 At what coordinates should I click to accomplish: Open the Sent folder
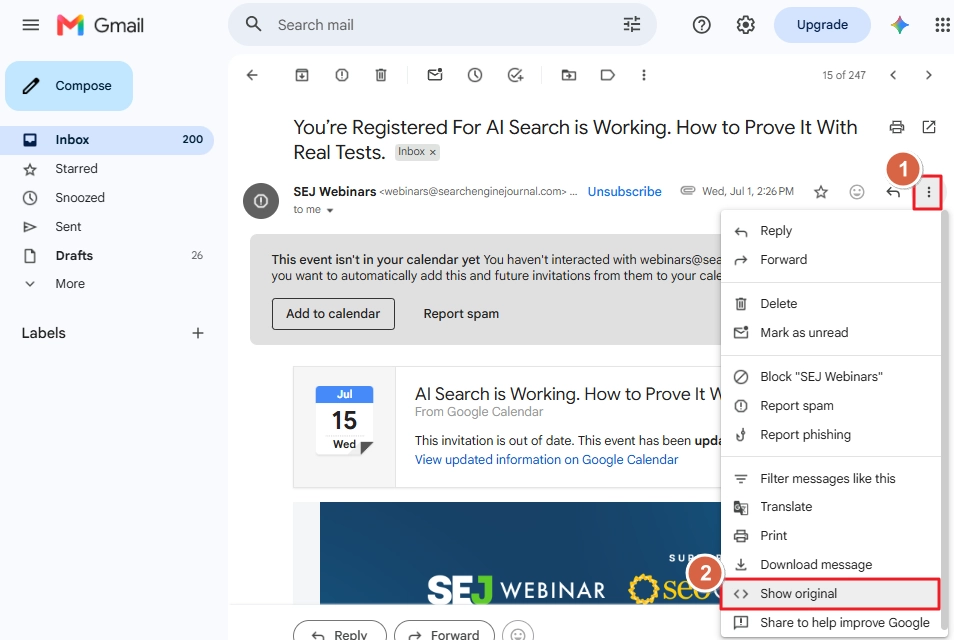(x=107, y=227)
